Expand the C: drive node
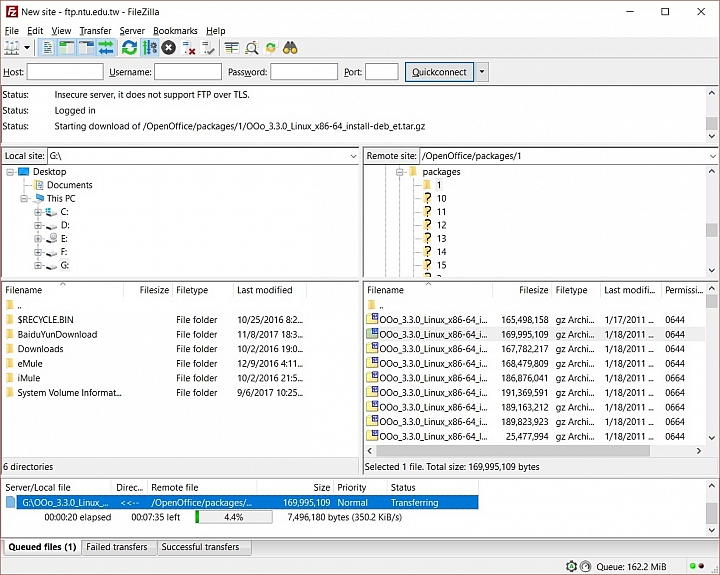 pos(38,212)
